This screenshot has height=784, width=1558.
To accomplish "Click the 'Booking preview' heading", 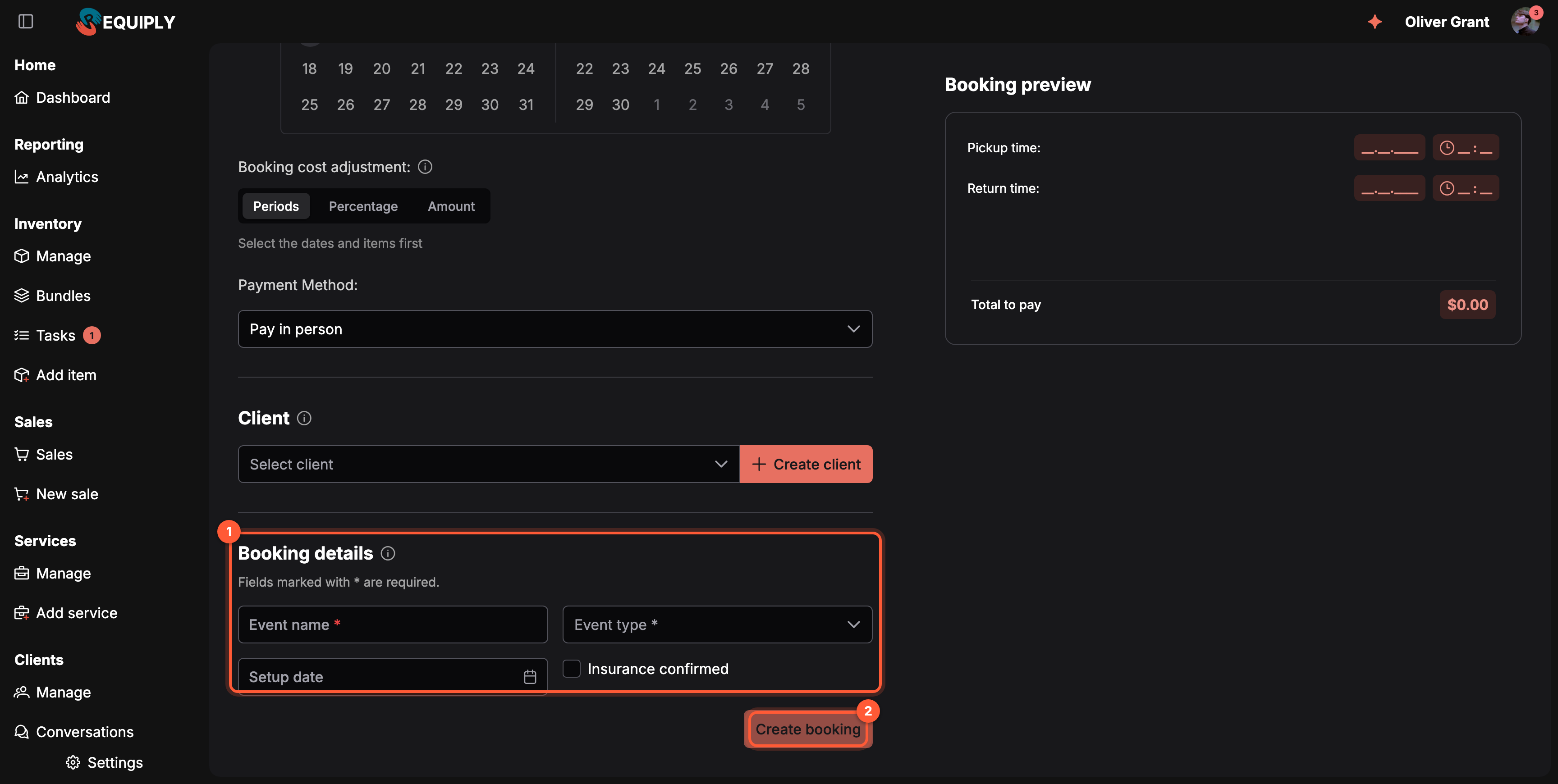I will [1017, 85].
